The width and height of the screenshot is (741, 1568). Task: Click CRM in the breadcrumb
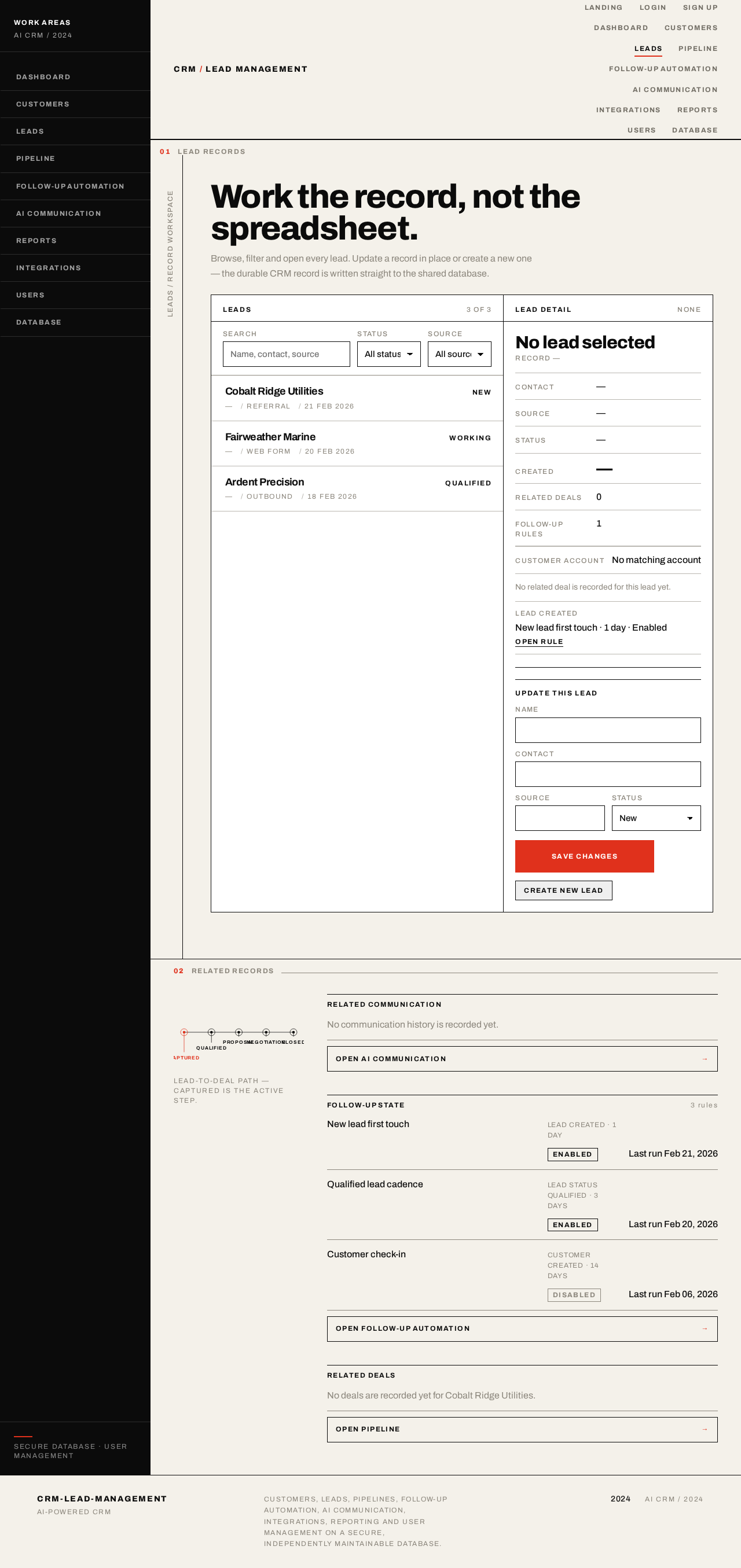click(x=185, y=69)
